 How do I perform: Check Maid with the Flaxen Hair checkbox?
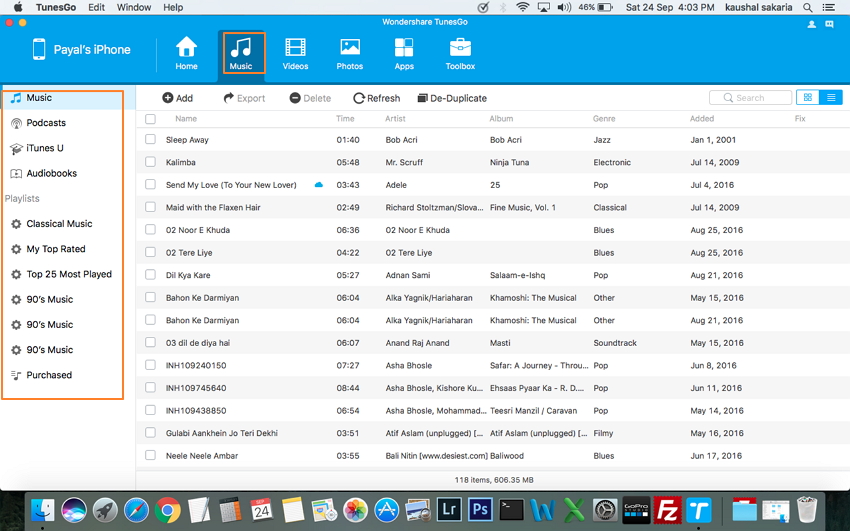pyautogui.click(x=150, y=207)
